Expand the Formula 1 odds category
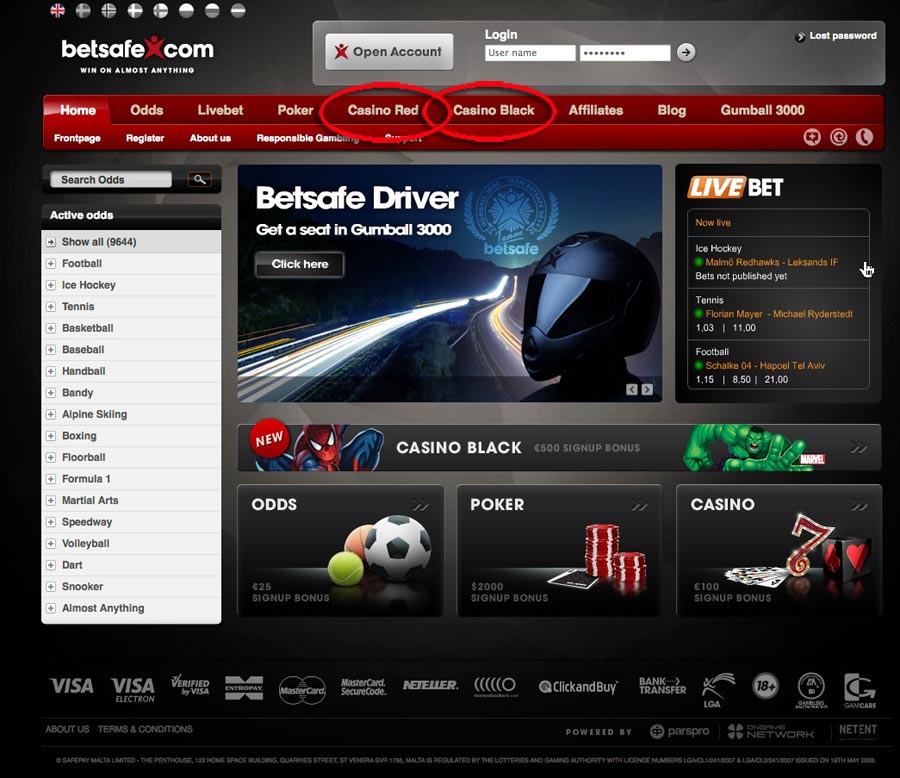Viewport: 900px width, 778px height. (50, 479)
